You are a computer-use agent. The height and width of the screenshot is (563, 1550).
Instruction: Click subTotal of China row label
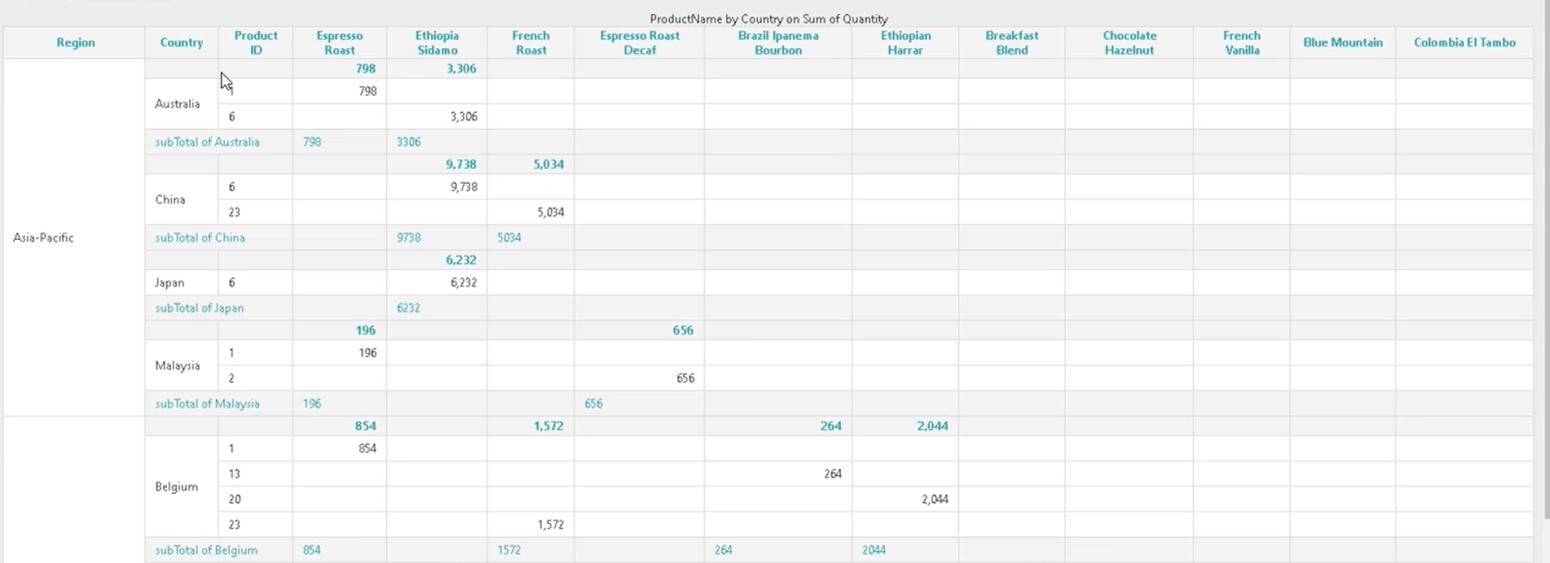click(200, 238)
